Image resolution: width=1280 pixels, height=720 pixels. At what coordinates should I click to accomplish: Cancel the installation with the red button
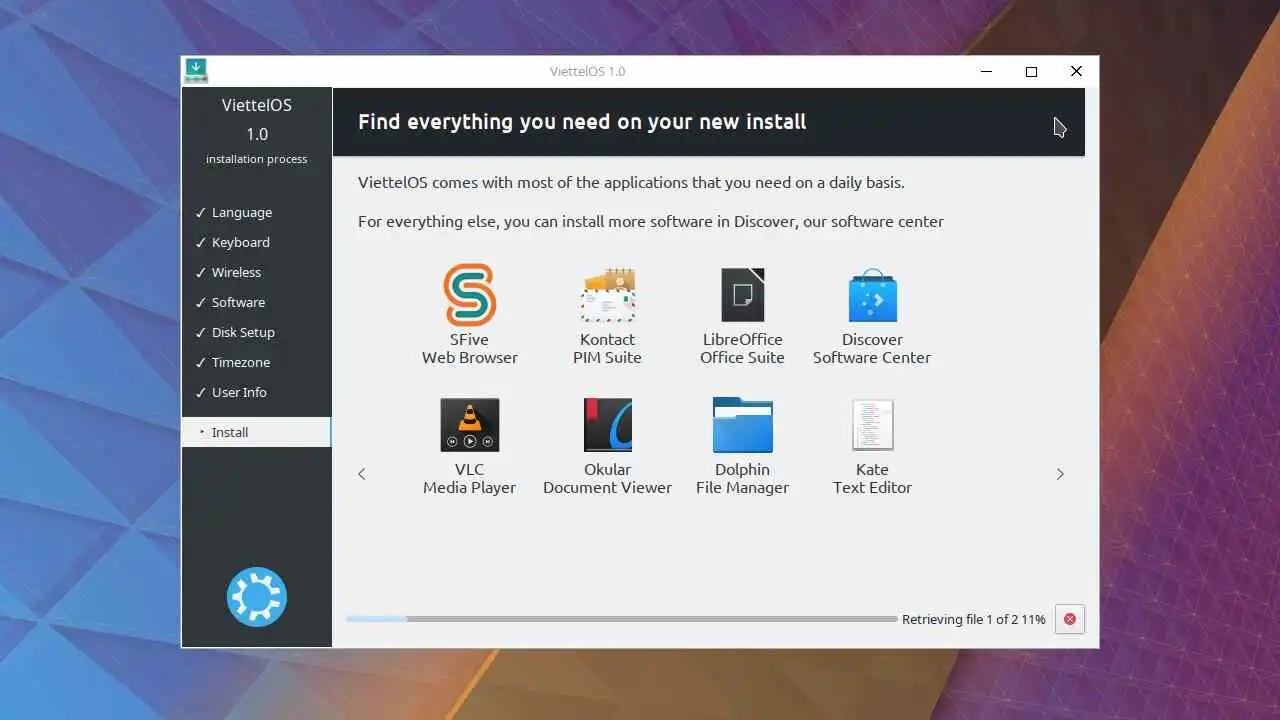pos(1070,619)
